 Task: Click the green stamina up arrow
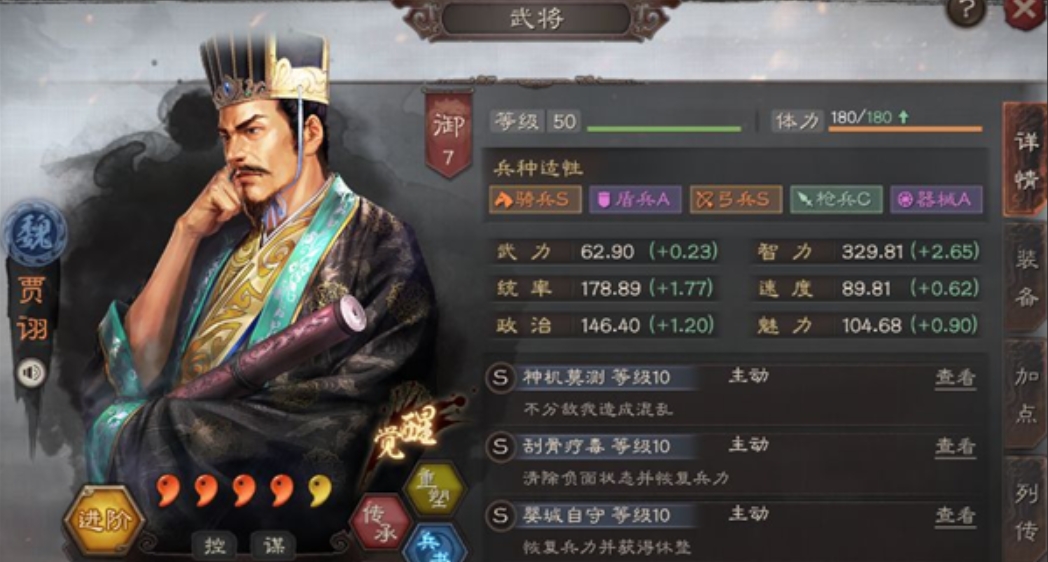coord(904,117)
